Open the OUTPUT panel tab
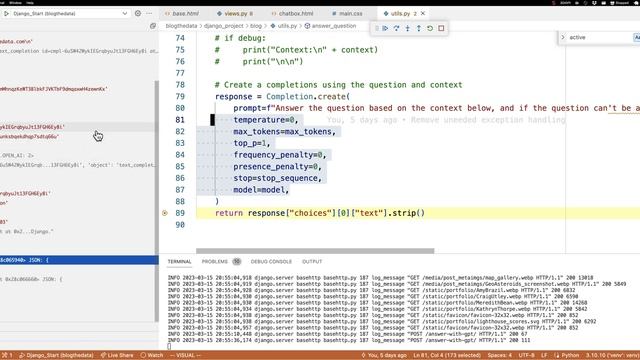Screen dimensions: 640x360 (312, 262)
